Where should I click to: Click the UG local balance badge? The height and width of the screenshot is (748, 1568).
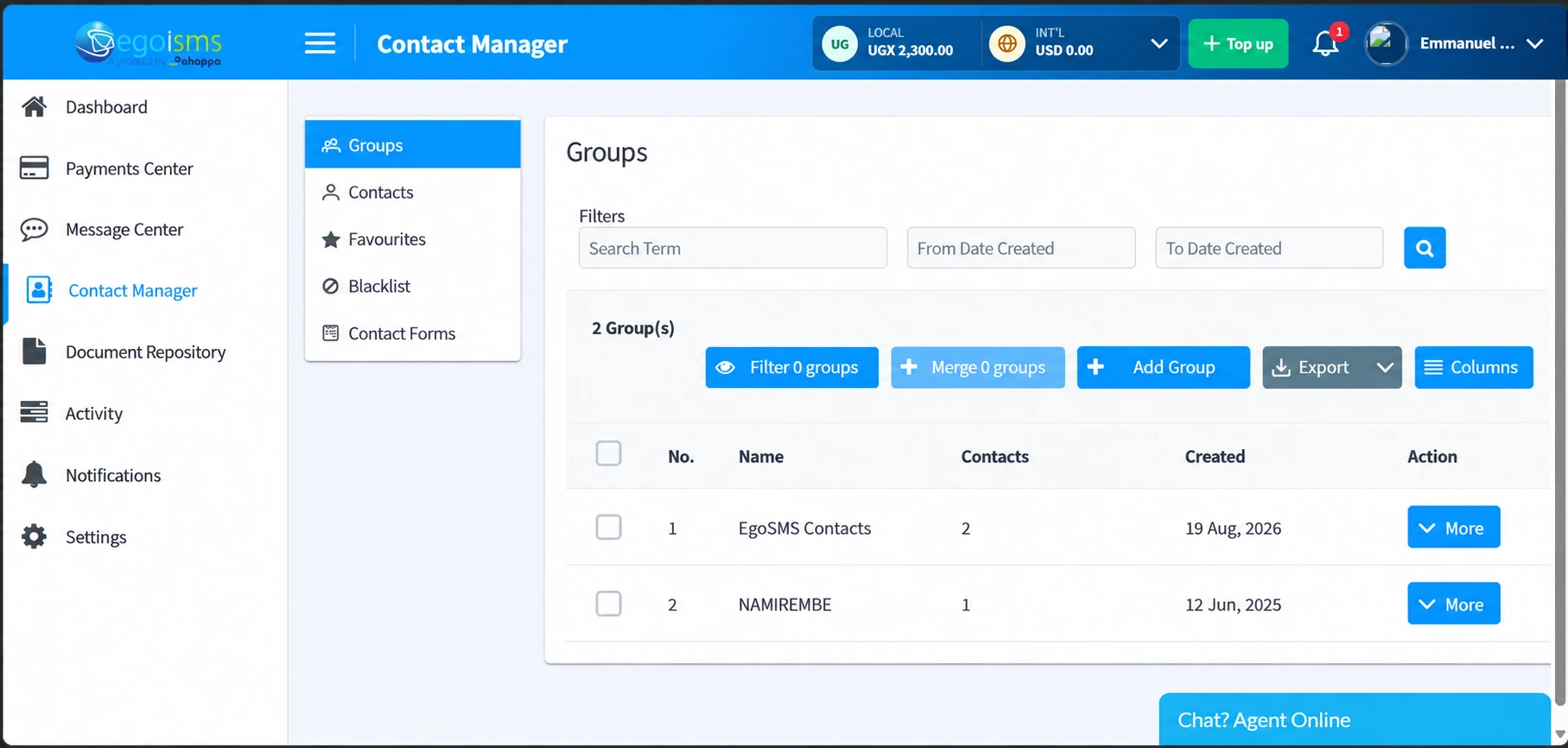click(840, 43)
